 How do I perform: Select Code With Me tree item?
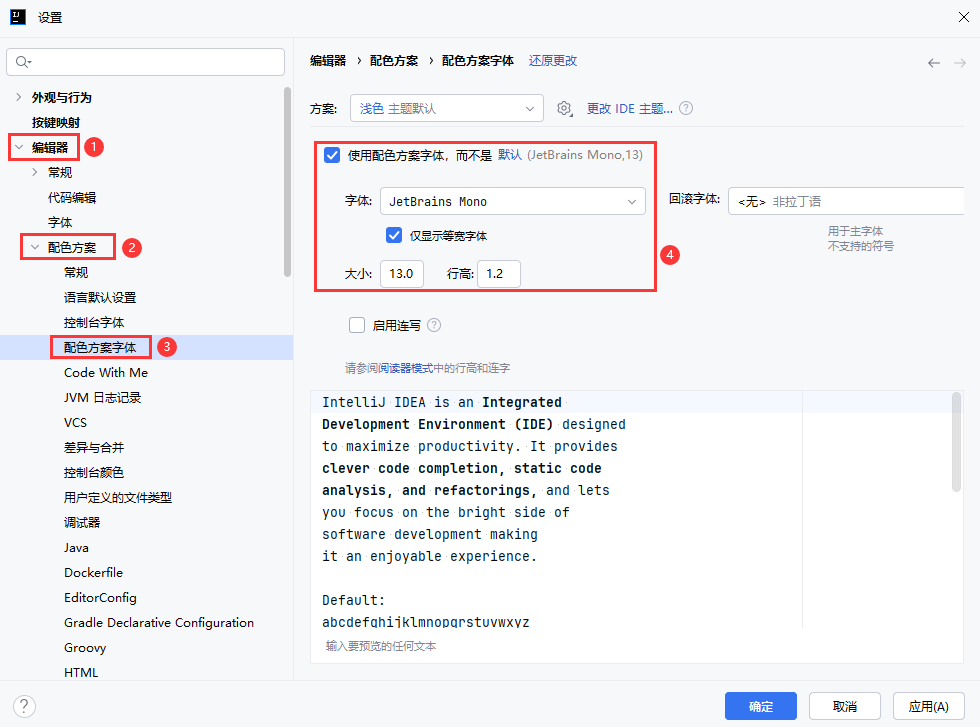[106, 373]
